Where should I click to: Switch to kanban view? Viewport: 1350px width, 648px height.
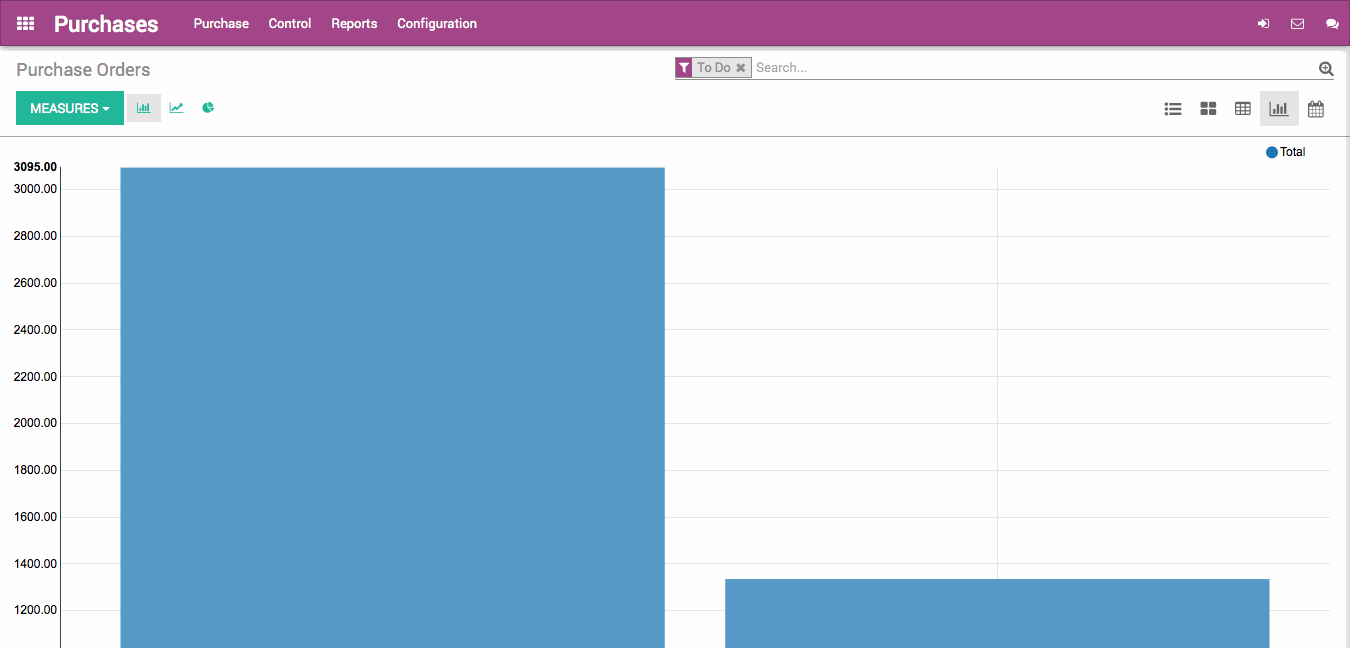1207,108
